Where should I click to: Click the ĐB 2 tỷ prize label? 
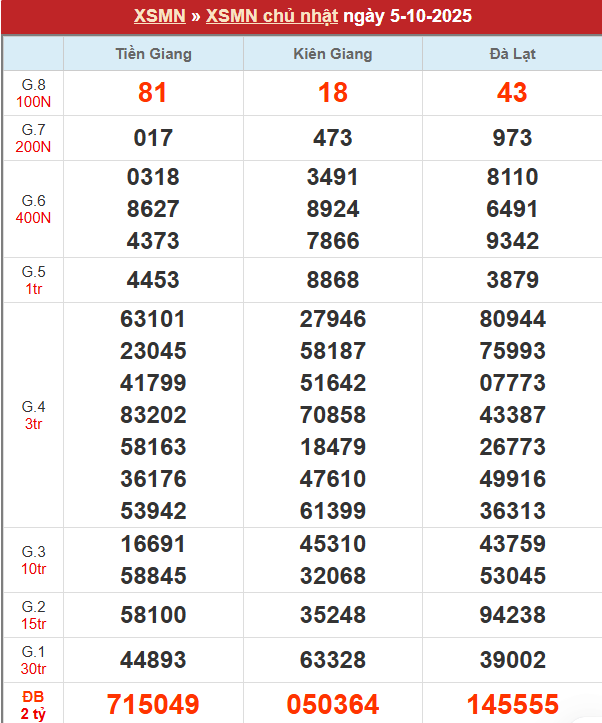33,703
